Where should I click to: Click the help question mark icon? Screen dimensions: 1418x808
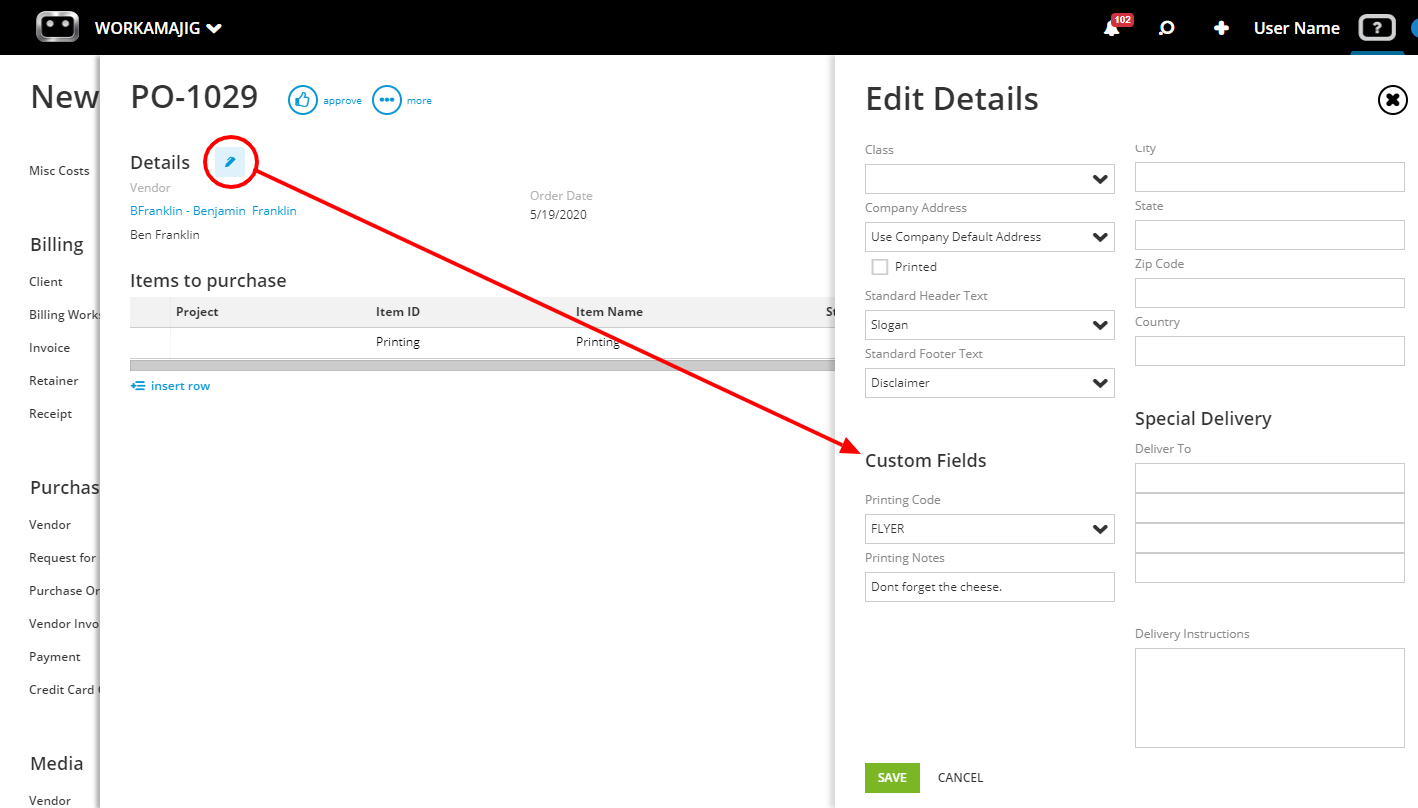tap(1376, 28)
